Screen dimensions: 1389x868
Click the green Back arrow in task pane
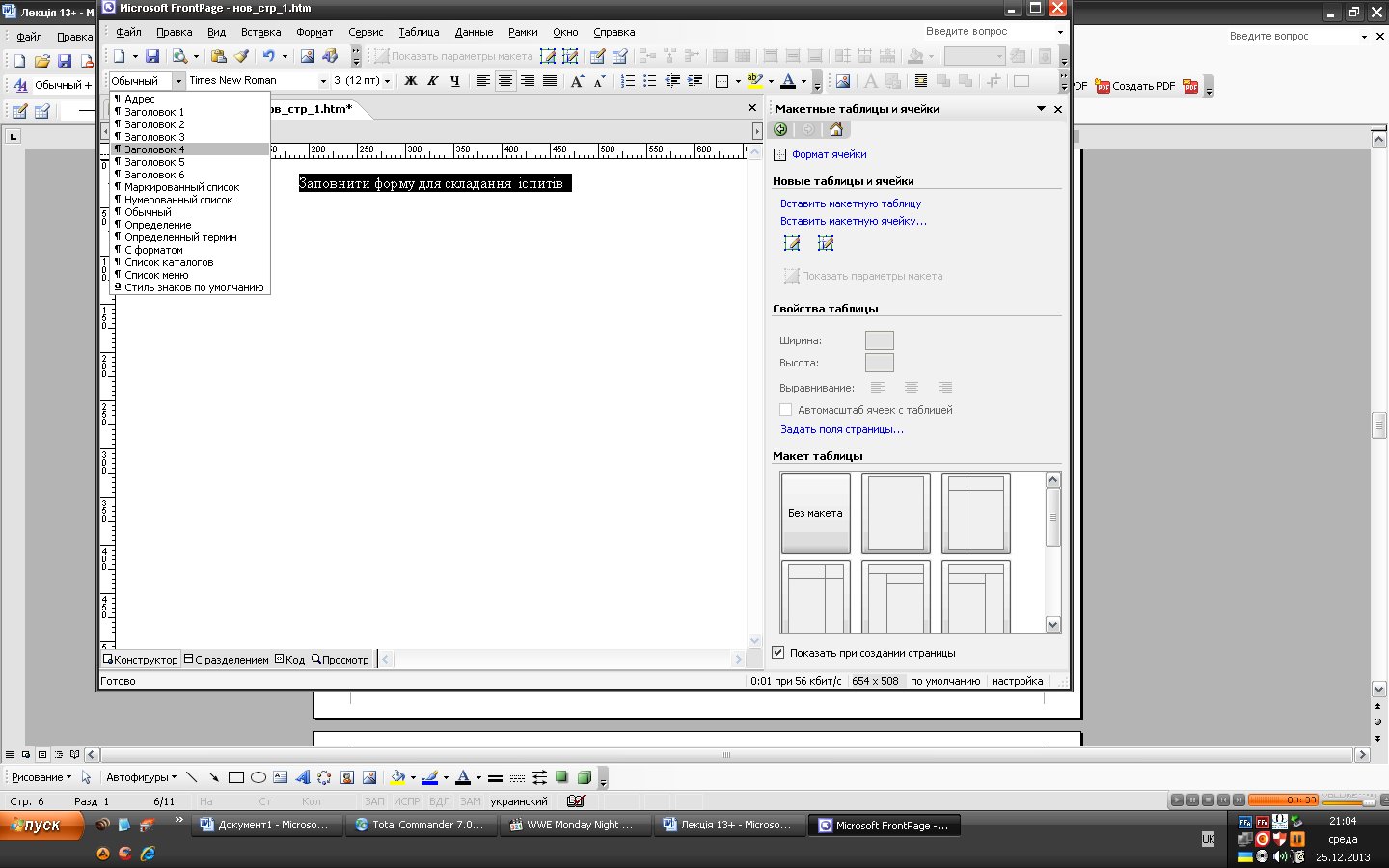click(780, 129)
